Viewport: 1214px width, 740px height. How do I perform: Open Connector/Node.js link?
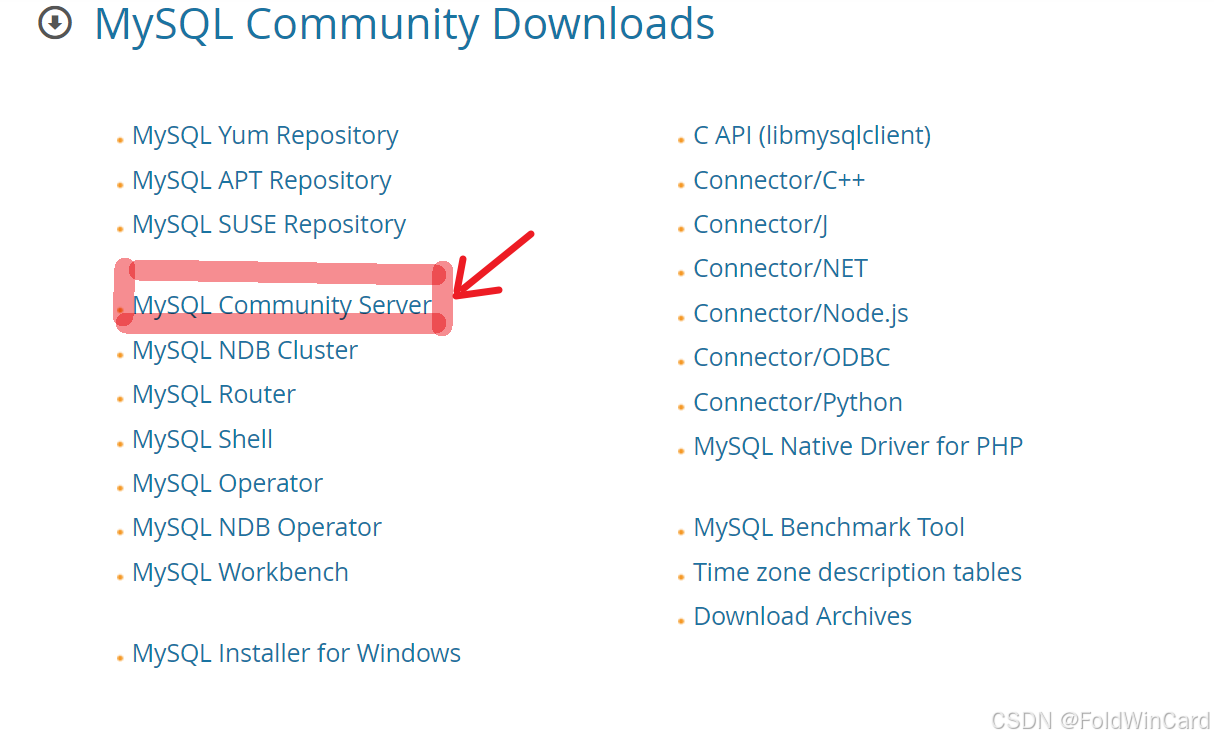[x=801, y=313]
